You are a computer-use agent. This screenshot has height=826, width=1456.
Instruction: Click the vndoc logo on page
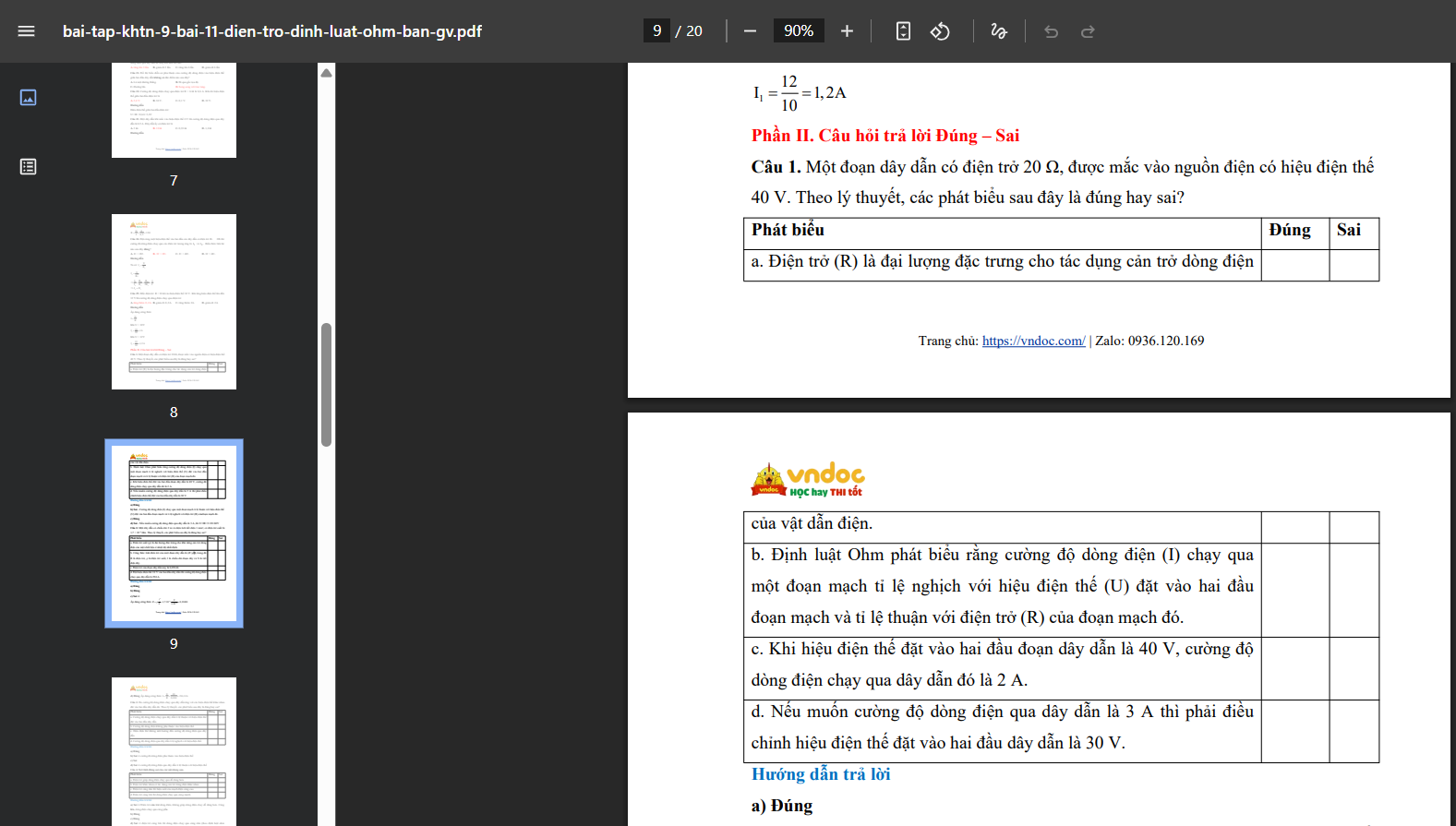[x=808, y=480]
